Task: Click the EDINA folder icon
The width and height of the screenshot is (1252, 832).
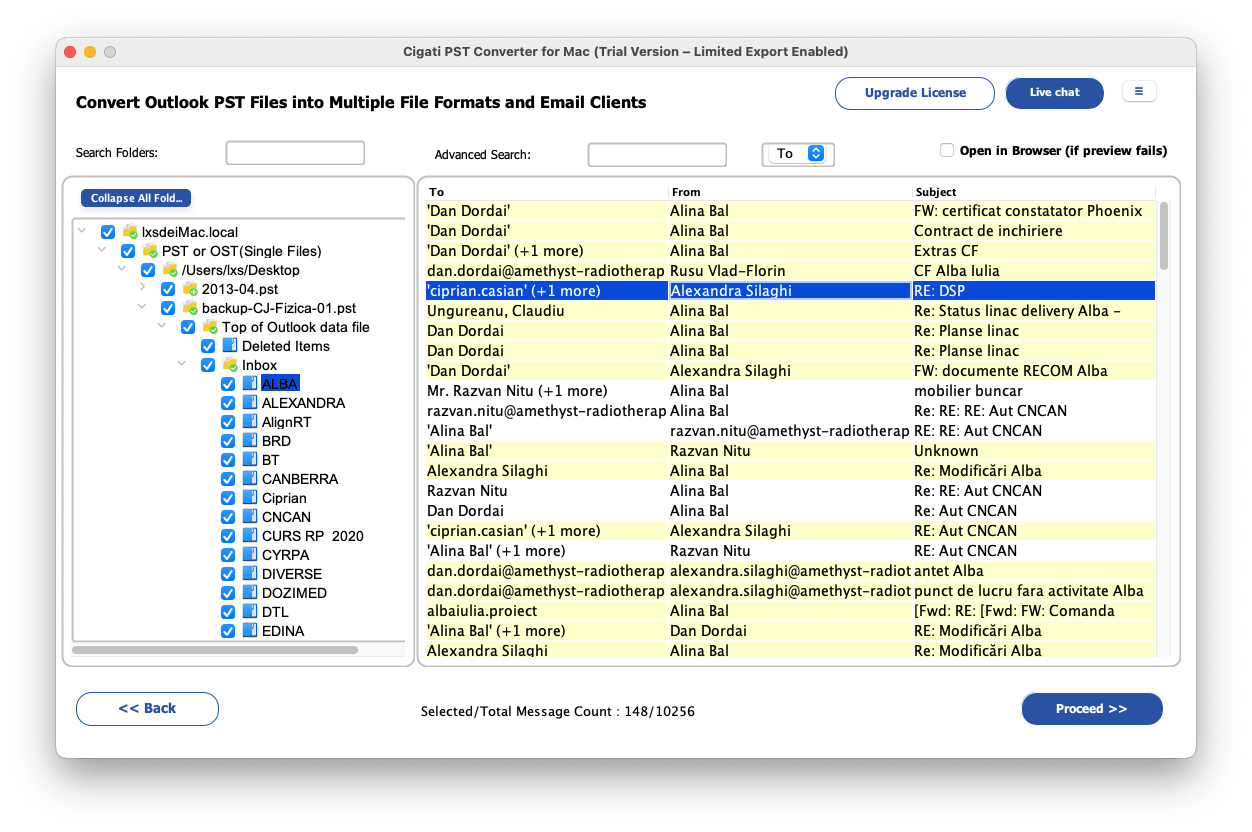Action: 250,631
